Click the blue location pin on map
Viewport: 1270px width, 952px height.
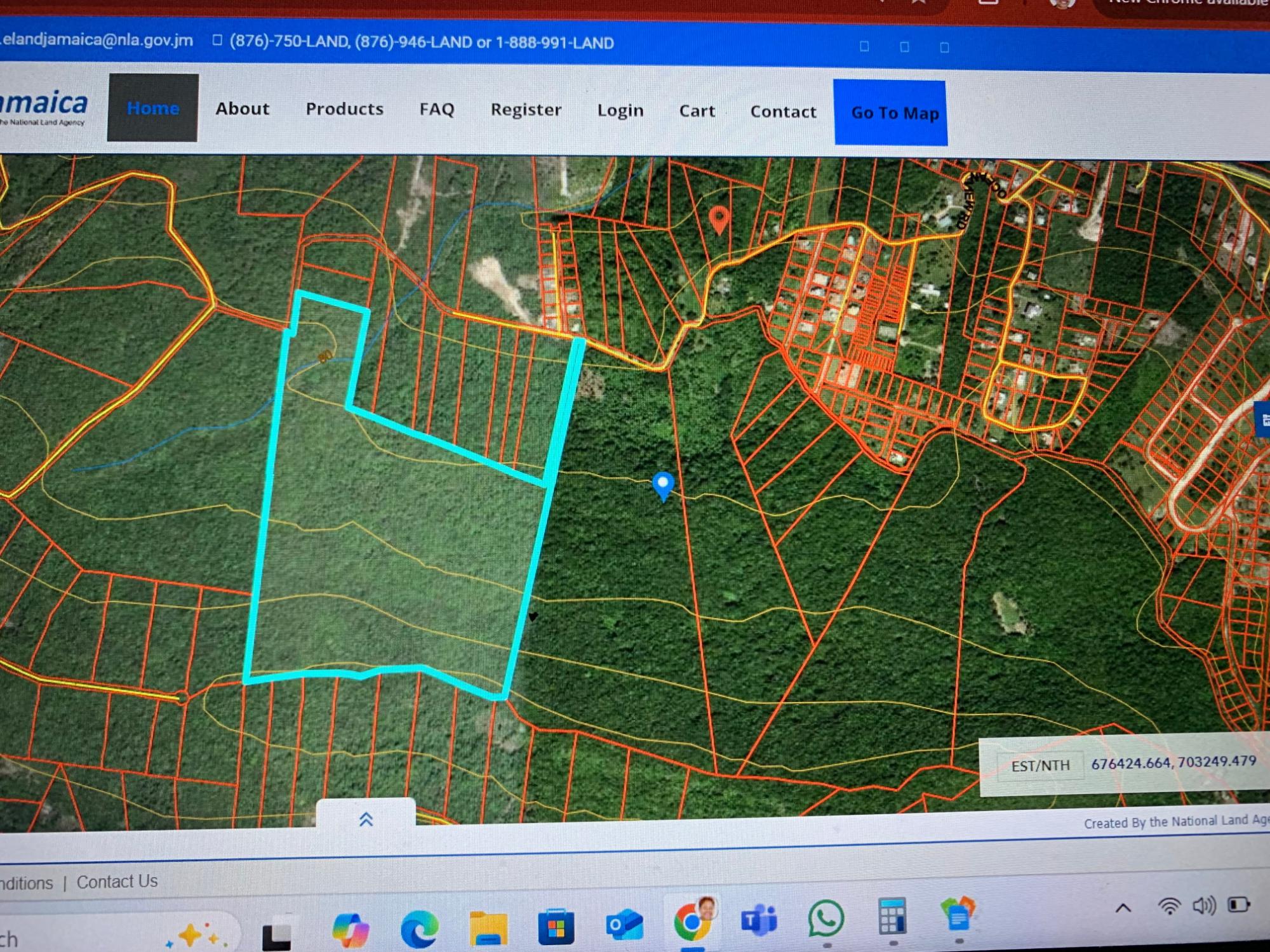point(663,486)
